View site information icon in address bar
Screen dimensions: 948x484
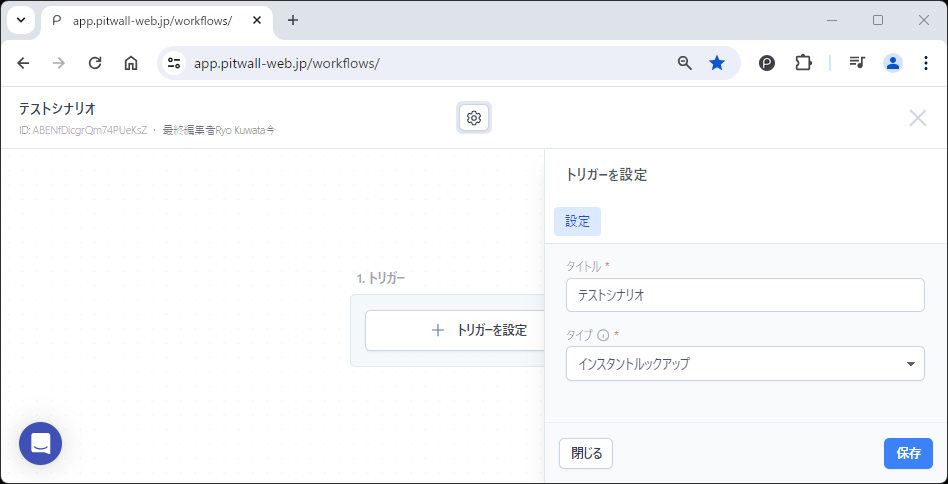tap(174, 63)
